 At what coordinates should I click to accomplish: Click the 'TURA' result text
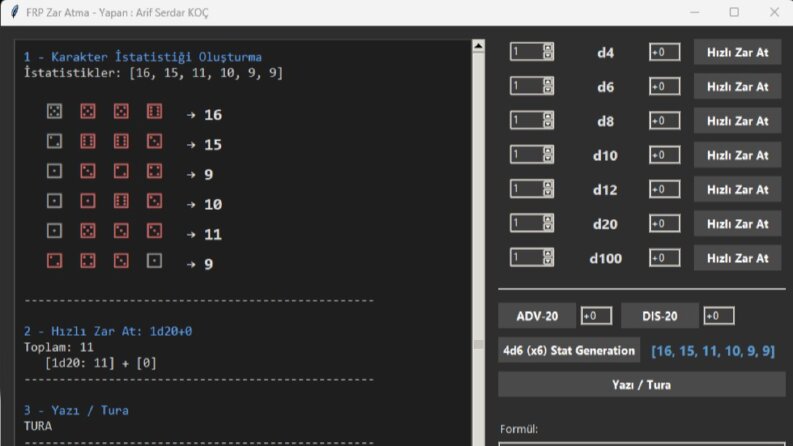[x=38, y=426]
